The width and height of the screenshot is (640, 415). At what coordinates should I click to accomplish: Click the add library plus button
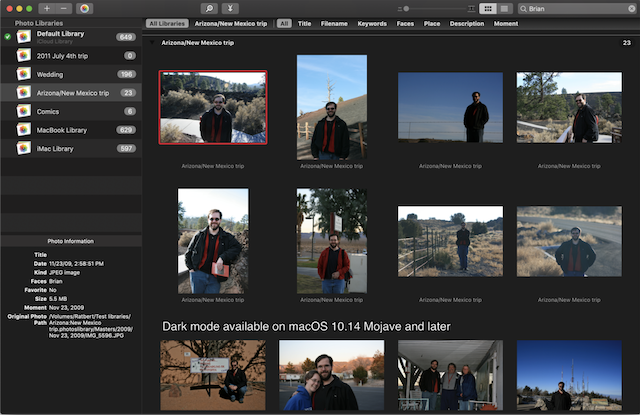tap(46, 8)
